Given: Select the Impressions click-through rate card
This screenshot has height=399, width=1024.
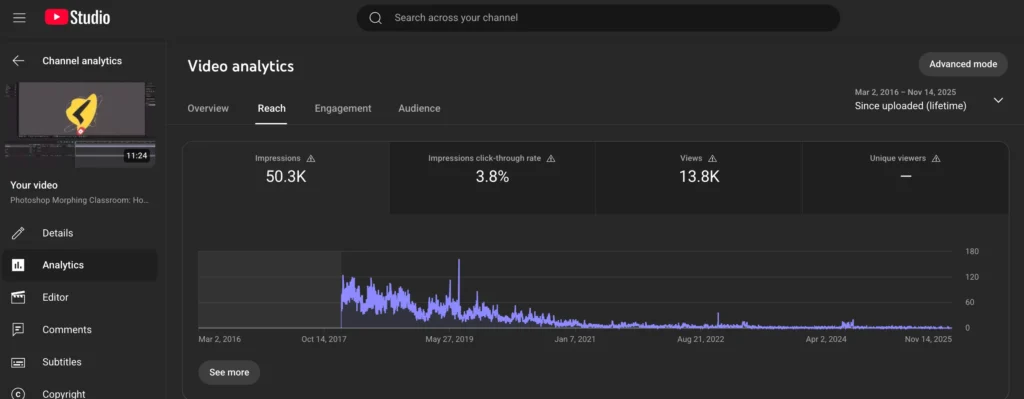Looking at the screenshot, I should (x=492, y=178).
